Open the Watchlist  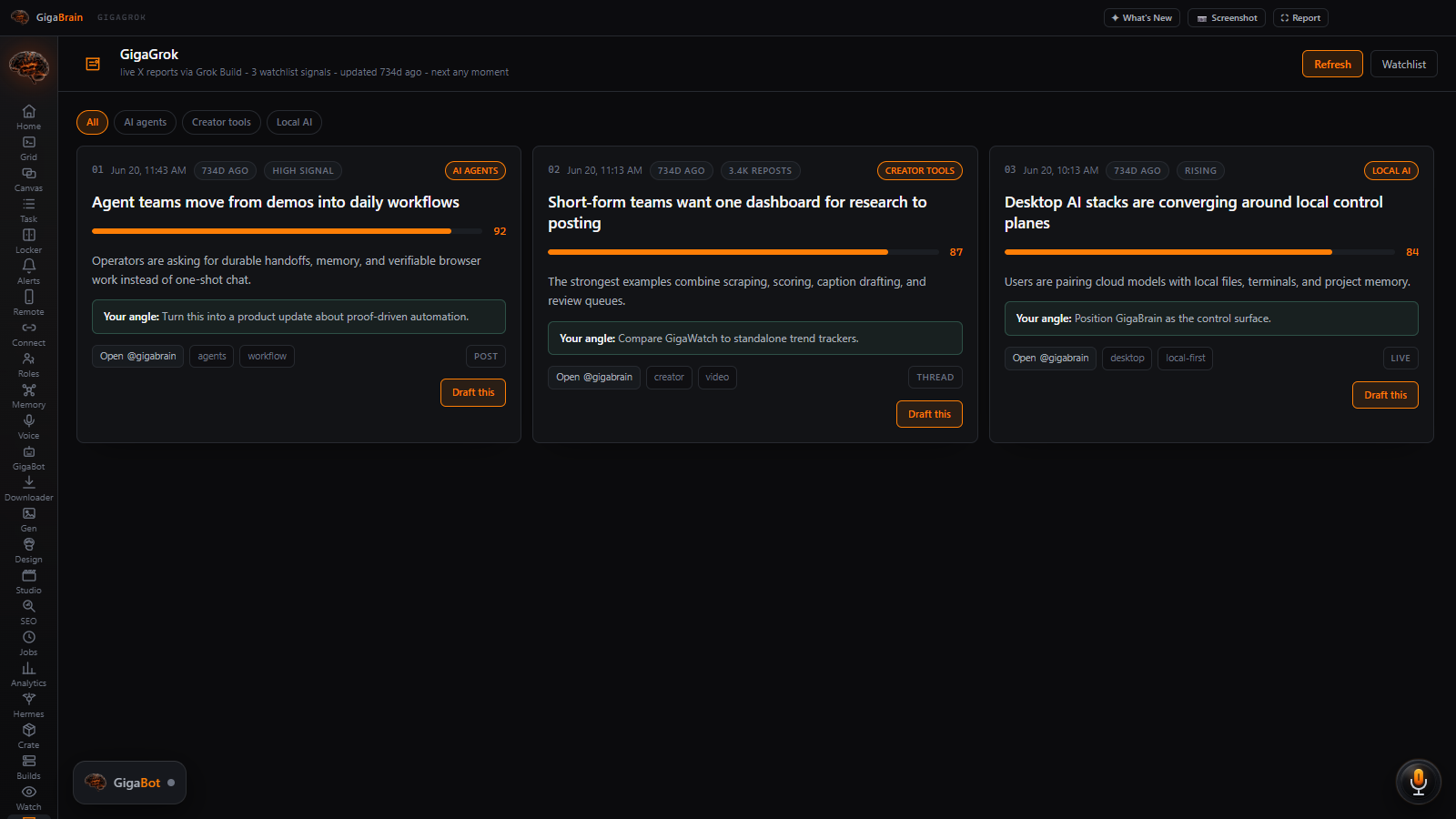(x=1403, y=64)
